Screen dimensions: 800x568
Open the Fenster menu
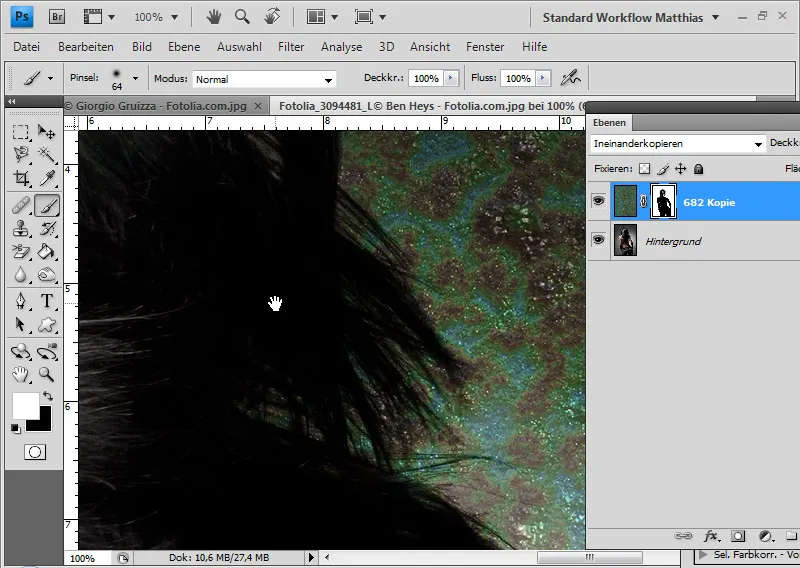(x=485, y=47)
